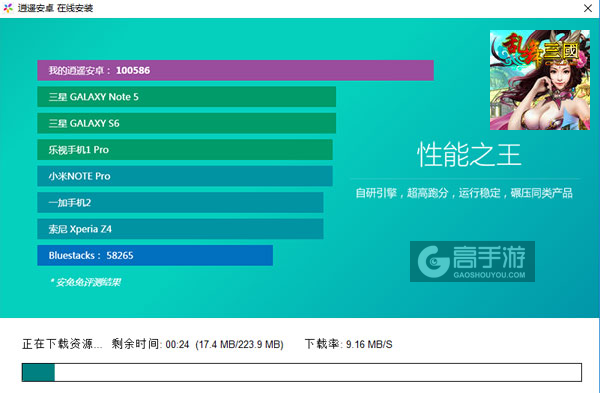Select the 三星 GALAXY S6 bar
Screen dimensions: 600x393
(x=186, y=123)
